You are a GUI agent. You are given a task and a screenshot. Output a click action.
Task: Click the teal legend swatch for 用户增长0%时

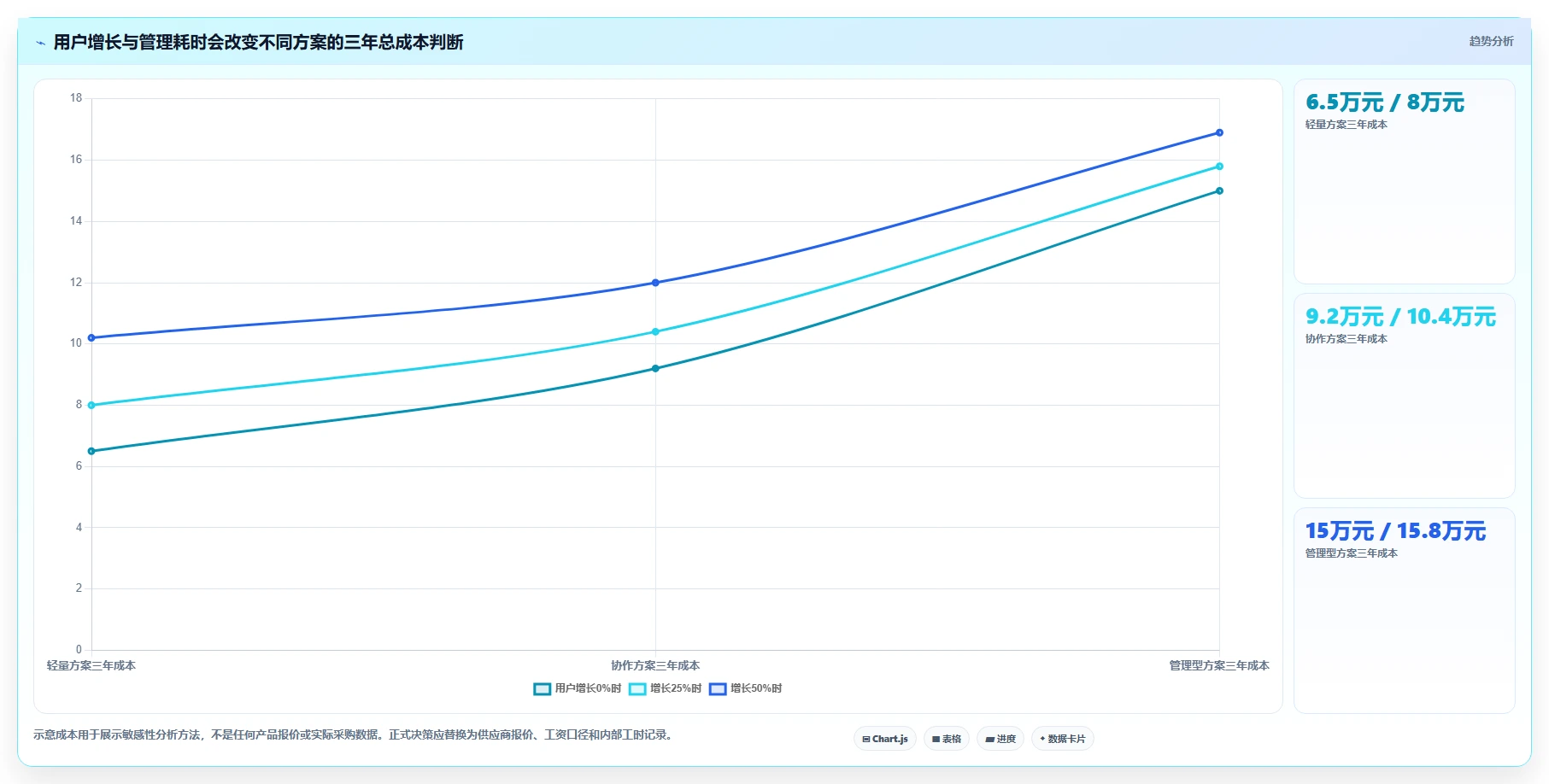pyautogui.click(x=542, y=688)
